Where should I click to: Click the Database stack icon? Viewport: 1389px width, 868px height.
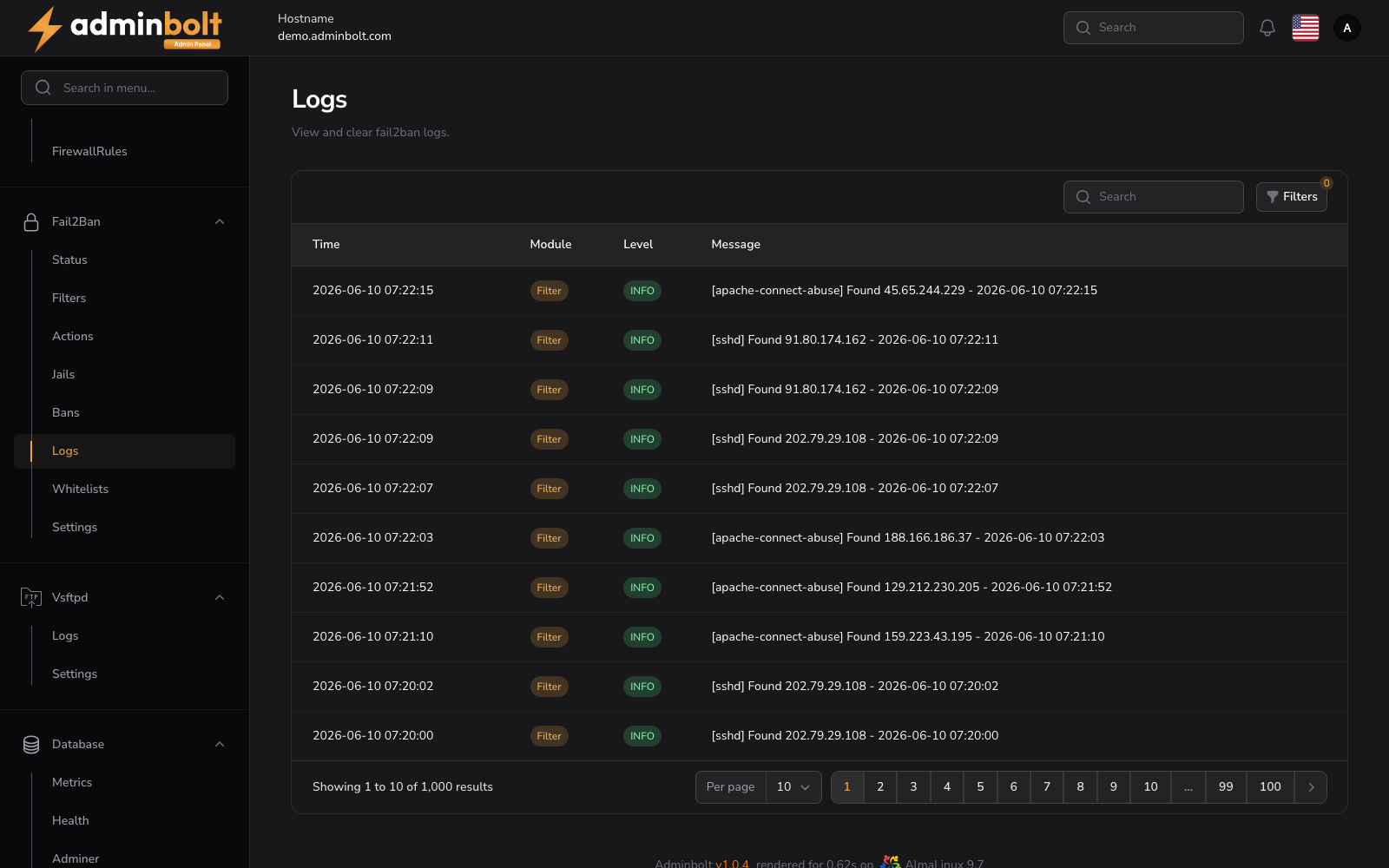31,745
